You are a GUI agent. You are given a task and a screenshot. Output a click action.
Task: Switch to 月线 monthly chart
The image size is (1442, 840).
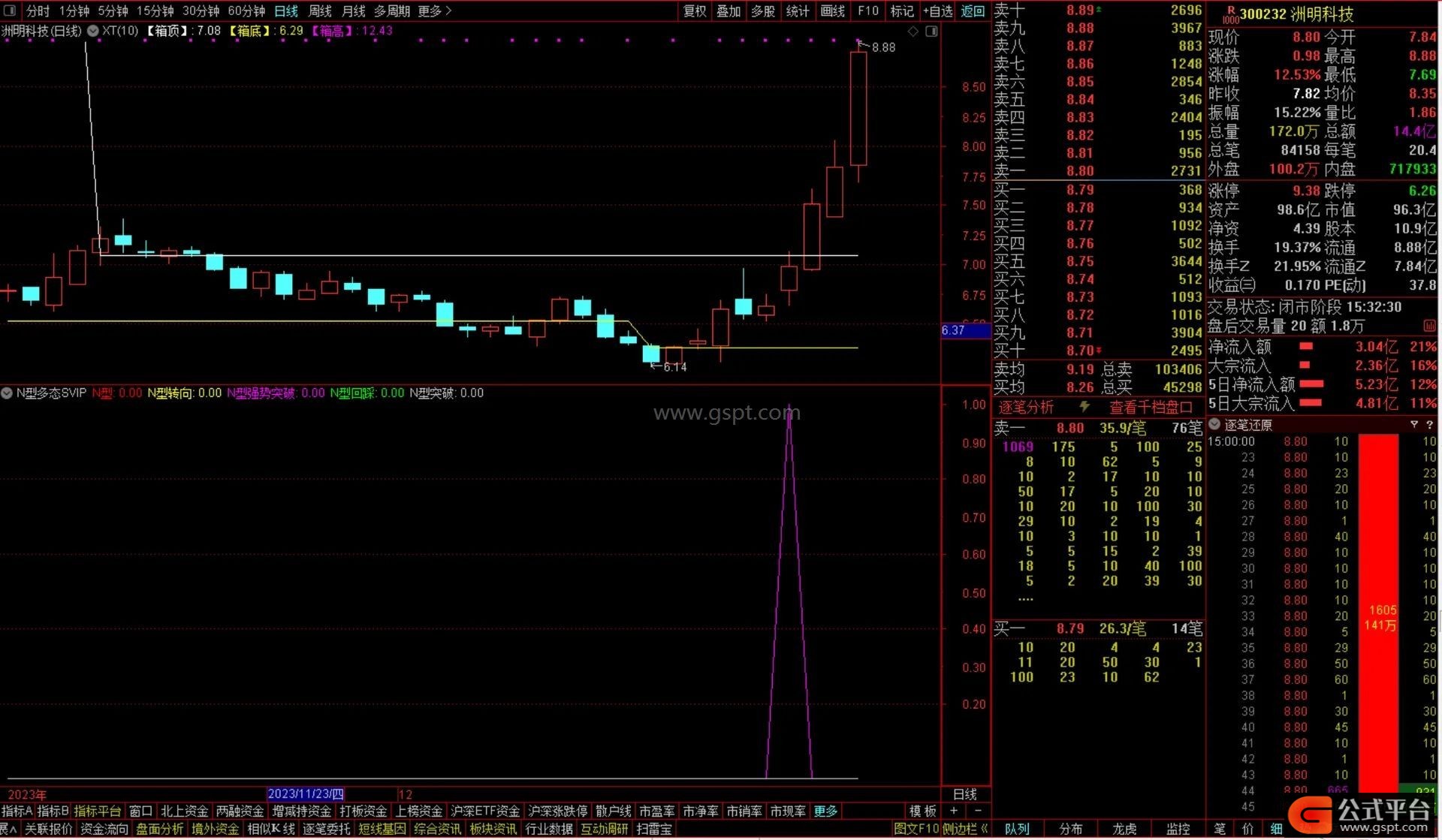click(353, 11)
